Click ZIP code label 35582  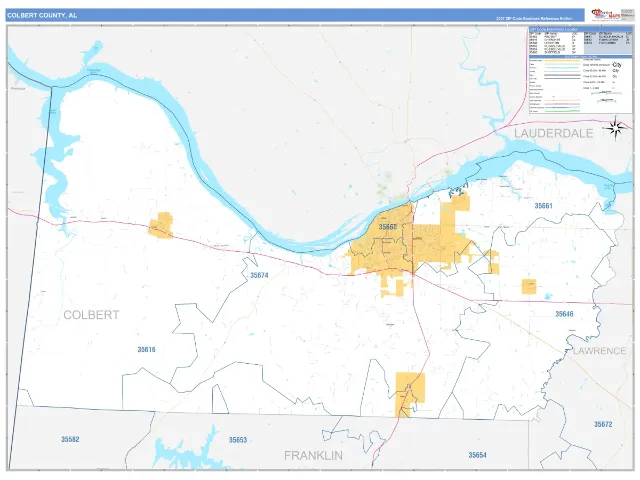tap(70, 440)
